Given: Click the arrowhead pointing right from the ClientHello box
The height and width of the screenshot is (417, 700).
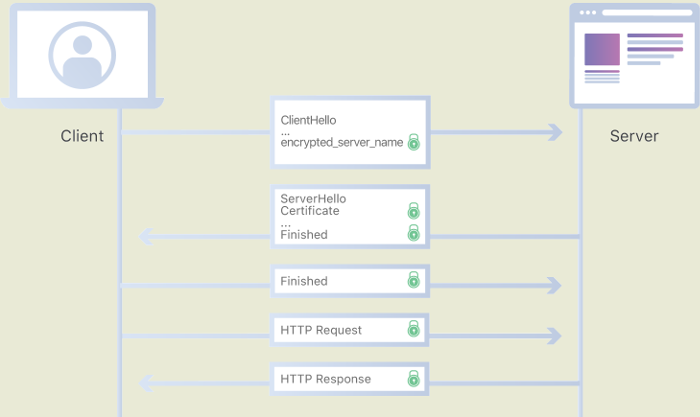Looking at the screenshot, I should coord(554,132).
